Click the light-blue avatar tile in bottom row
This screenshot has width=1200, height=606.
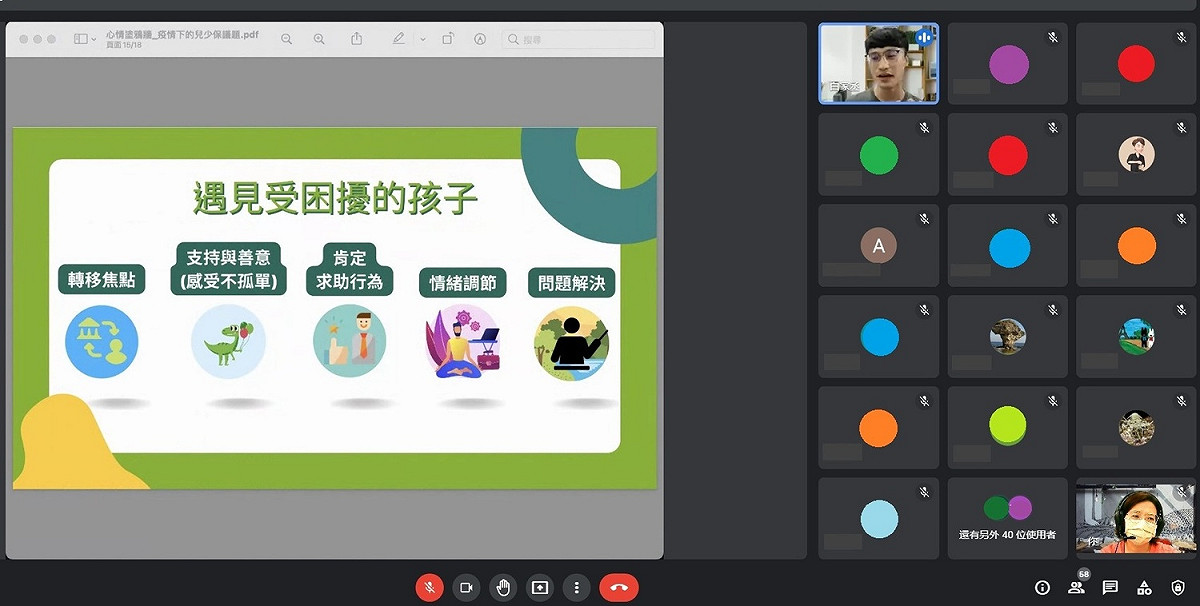click(879, 519)
